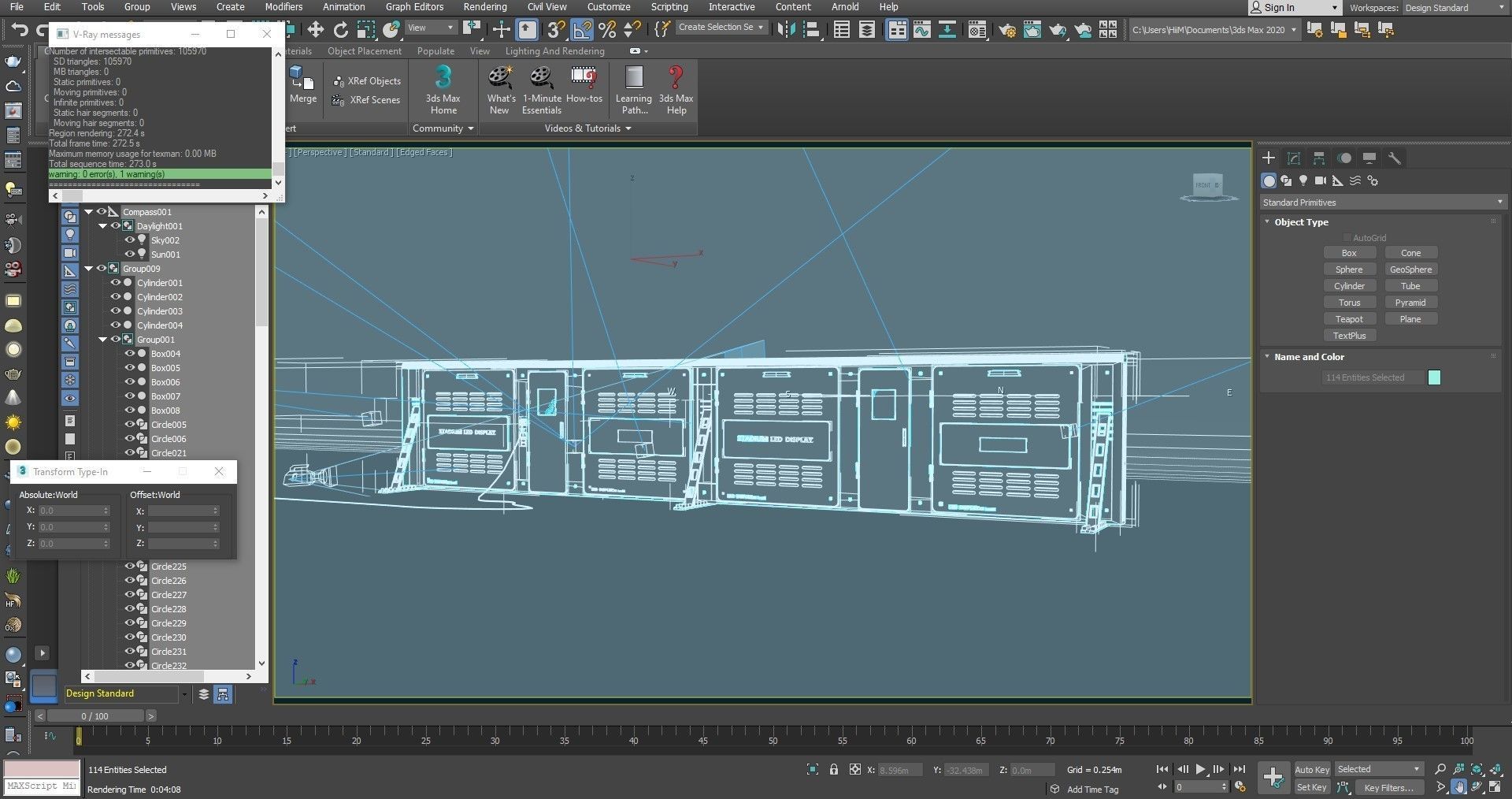Expand the Videos & Tutorials dropdown

587,128
